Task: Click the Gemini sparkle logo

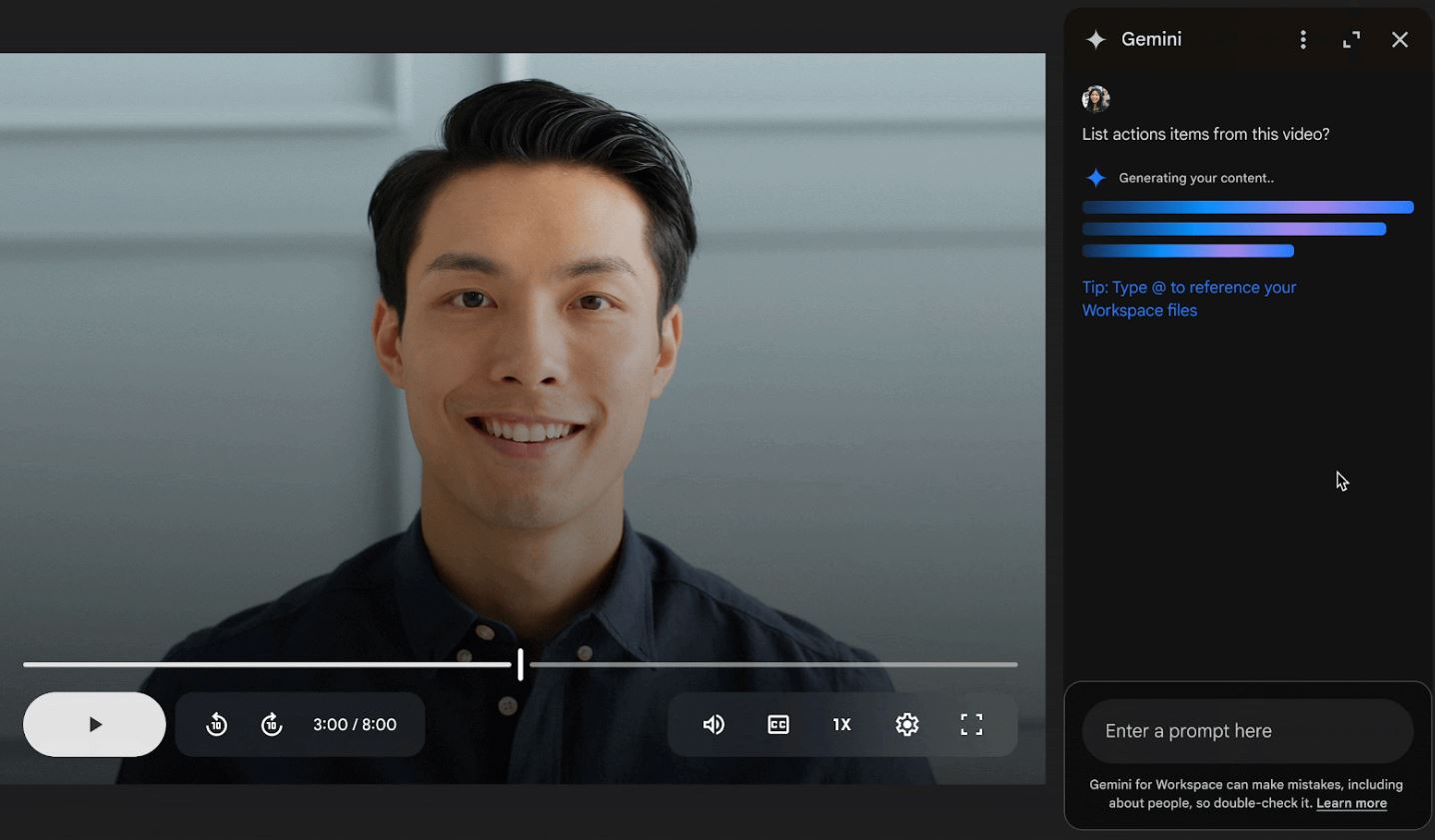Action: [1096, 40]
